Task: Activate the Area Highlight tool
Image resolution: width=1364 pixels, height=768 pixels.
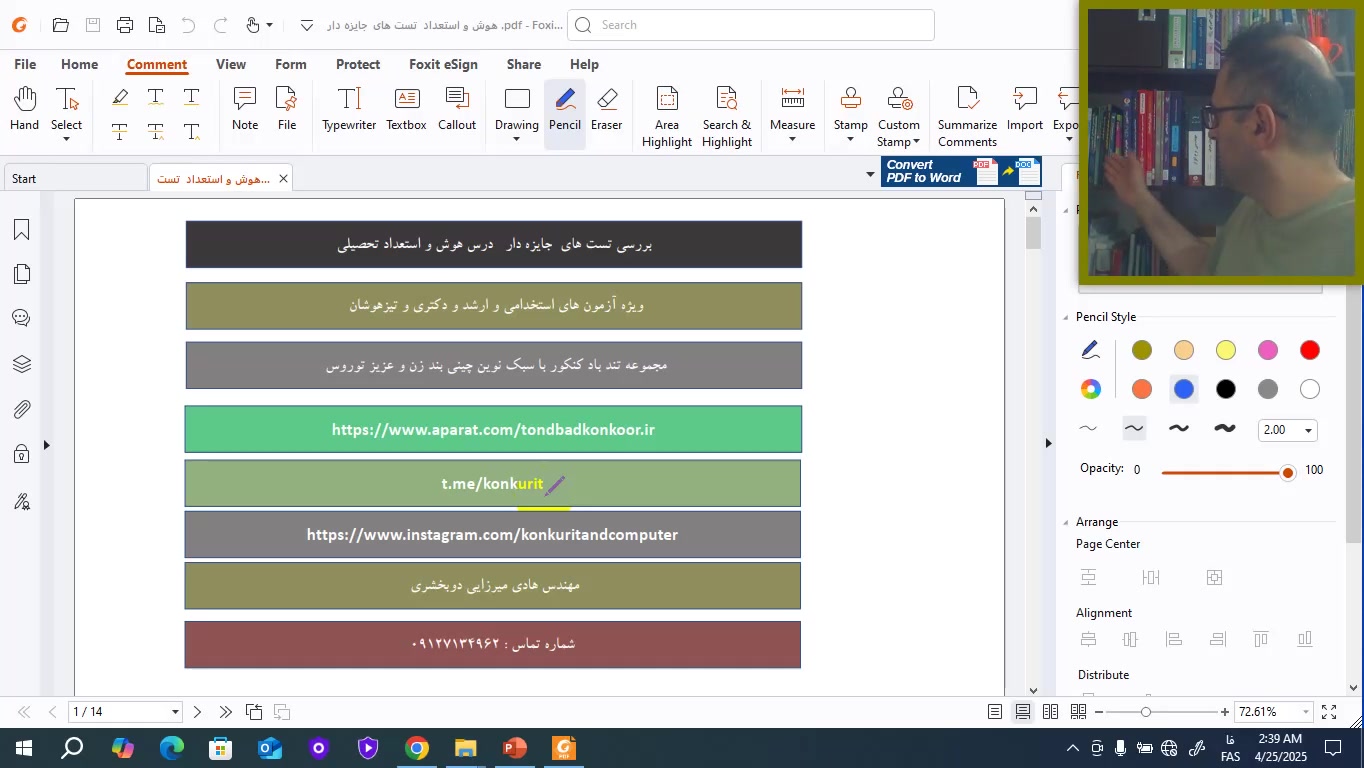Action: [667, 117]
